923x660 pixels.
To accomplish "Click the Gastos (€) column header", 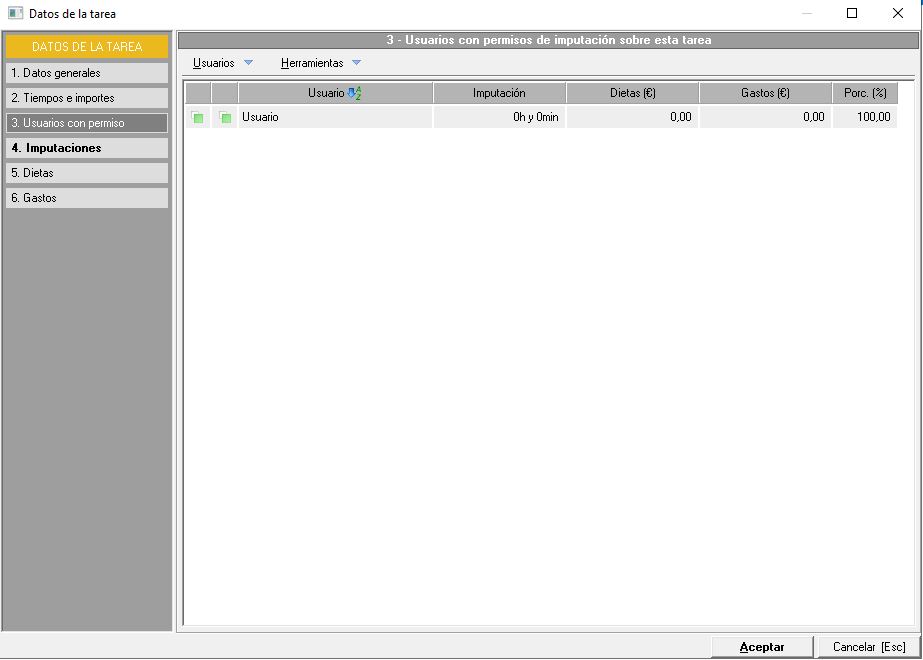I will click(x=765, y=93).
